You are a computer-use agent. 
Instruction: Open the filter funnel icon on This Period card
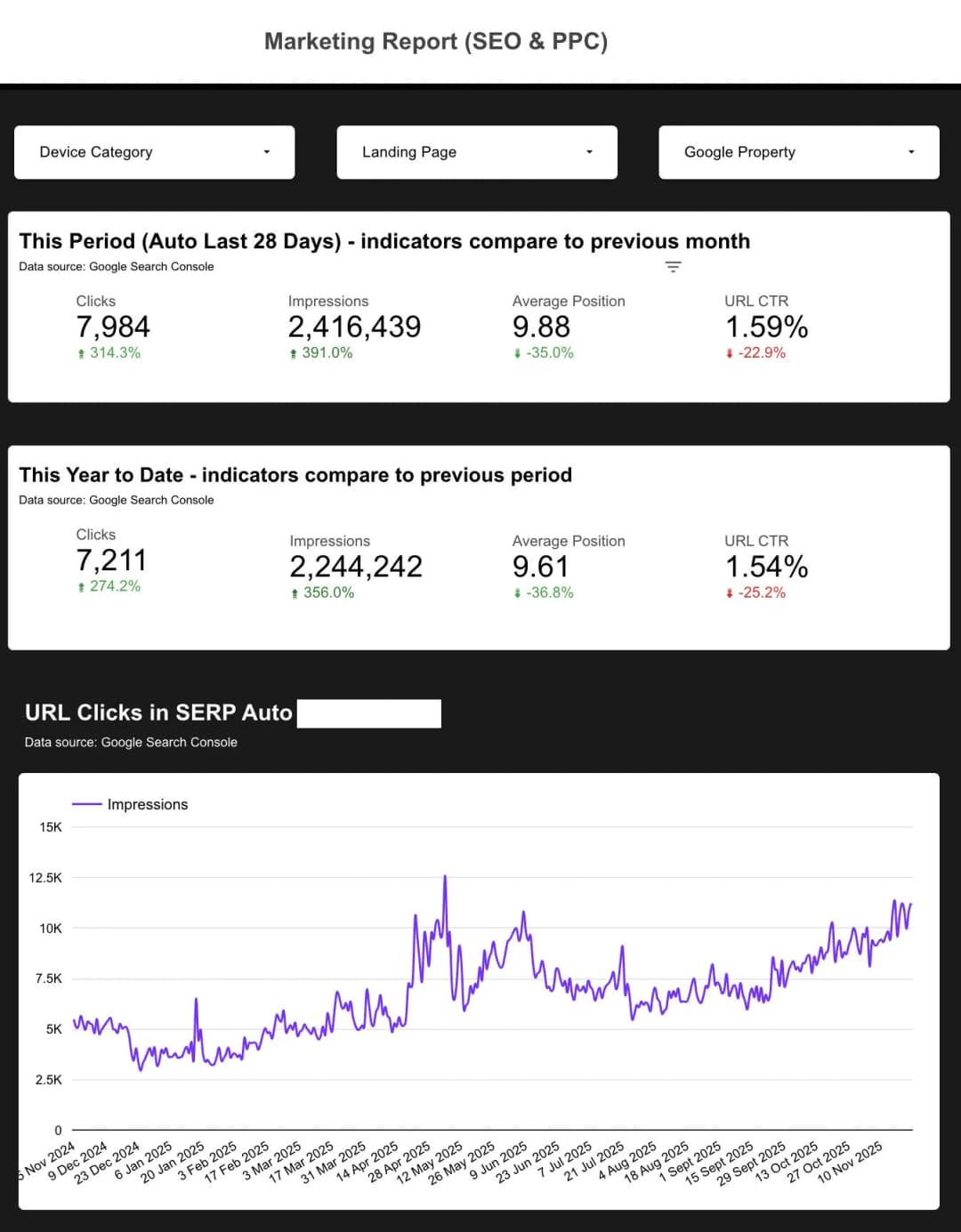(x=674, y=266)
